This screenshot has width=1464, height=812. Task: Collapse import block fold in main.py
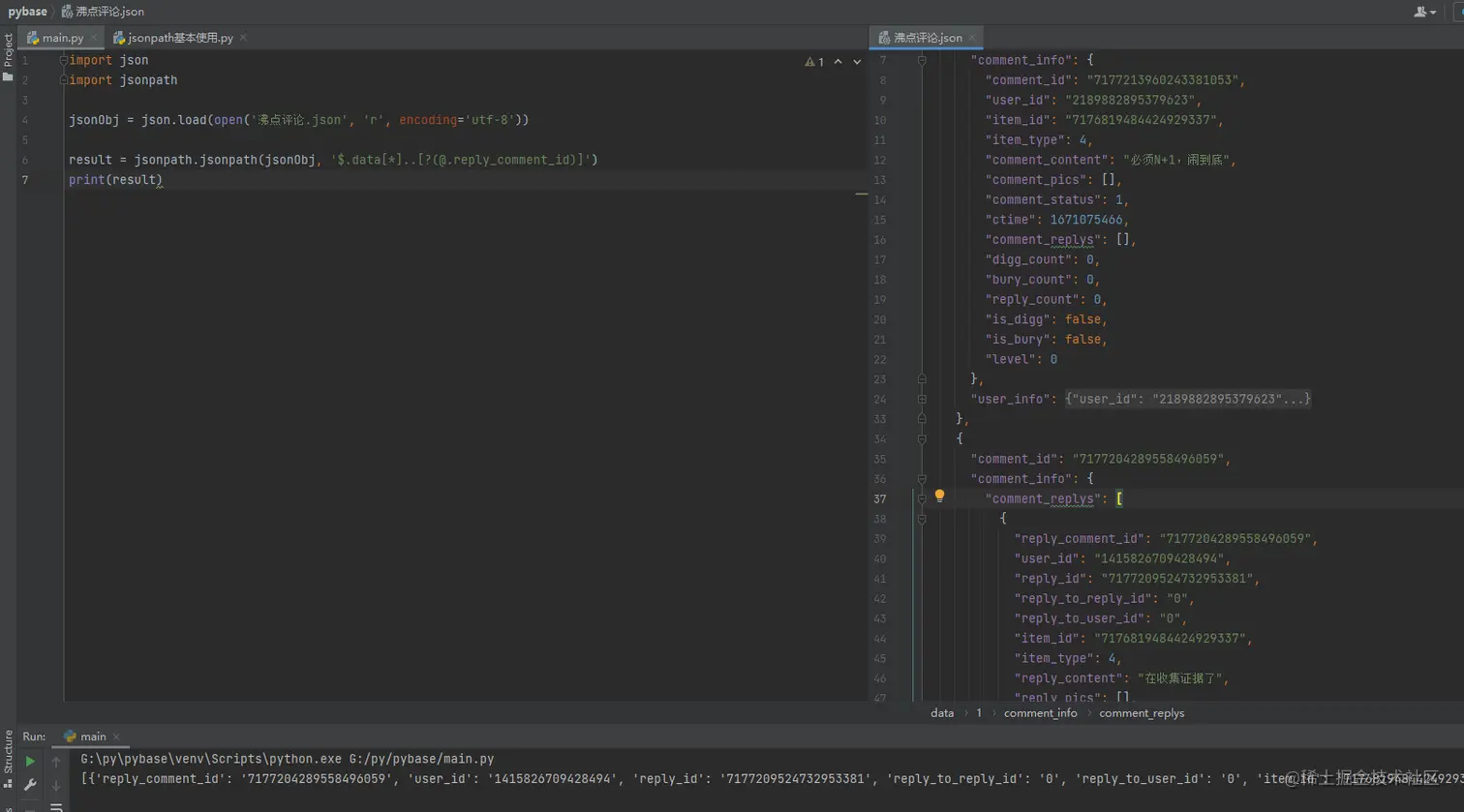pyautogui.click(x=64, y=60)
